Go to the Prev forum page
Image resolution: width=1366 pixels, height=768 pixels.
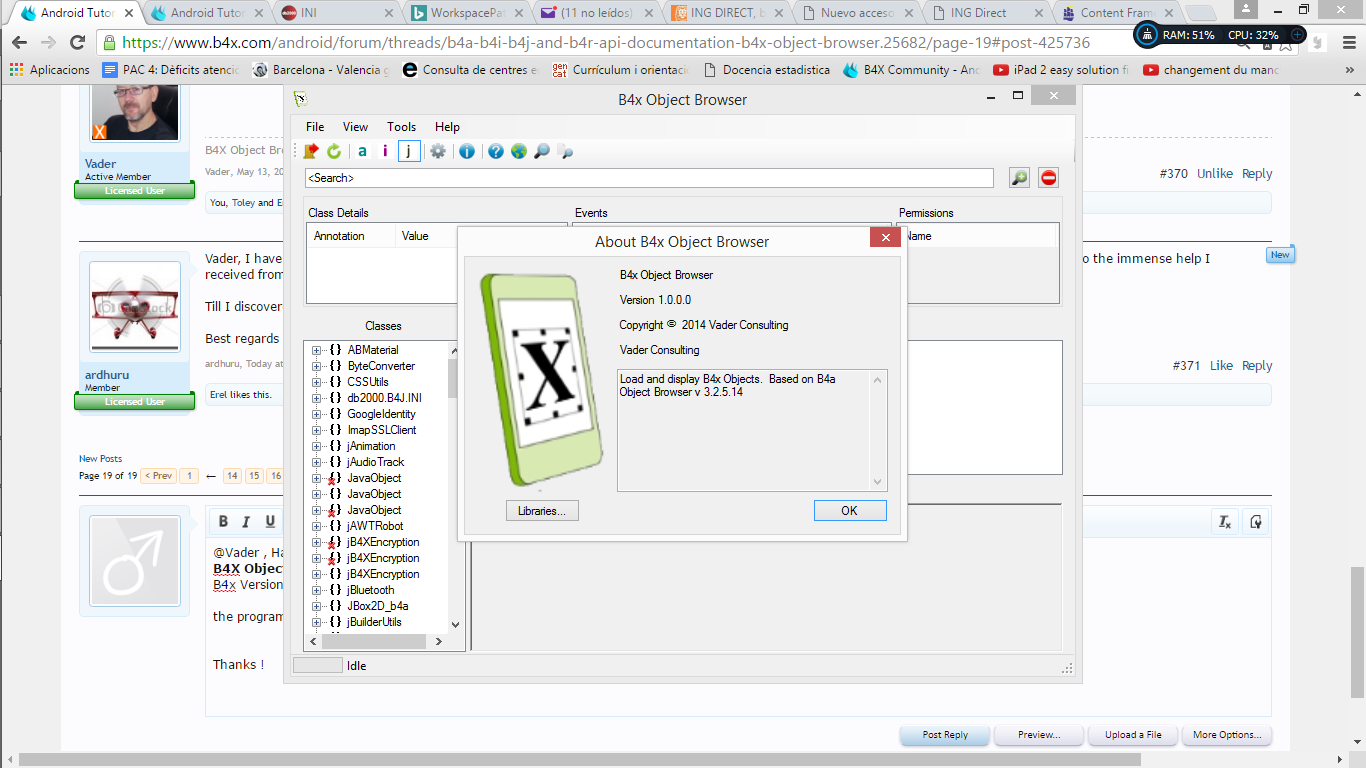click(158, 476)
